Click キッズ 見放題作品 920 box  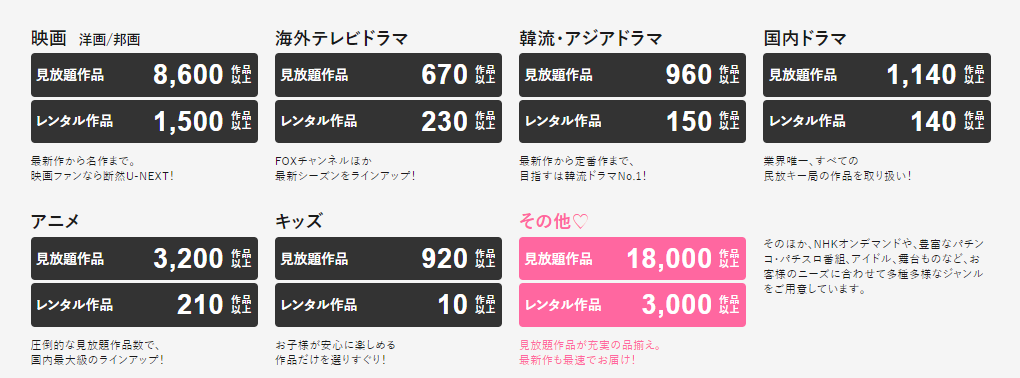388,259
